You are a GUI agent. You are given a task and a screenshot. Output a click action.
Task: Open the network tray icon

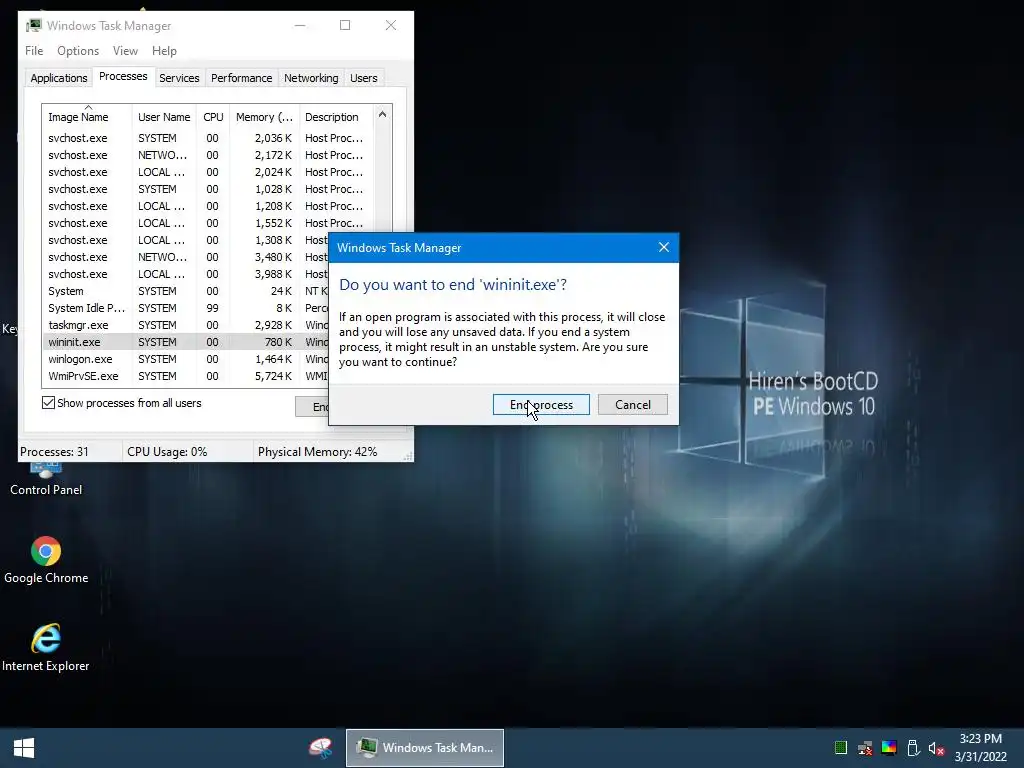pos(865,748)
